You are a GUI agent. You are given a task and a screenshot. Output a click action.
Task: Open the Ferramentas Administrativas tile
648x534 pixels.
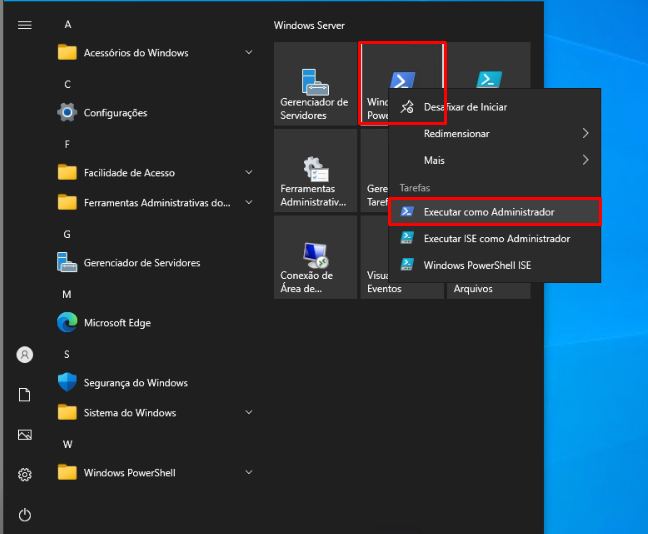315,171
